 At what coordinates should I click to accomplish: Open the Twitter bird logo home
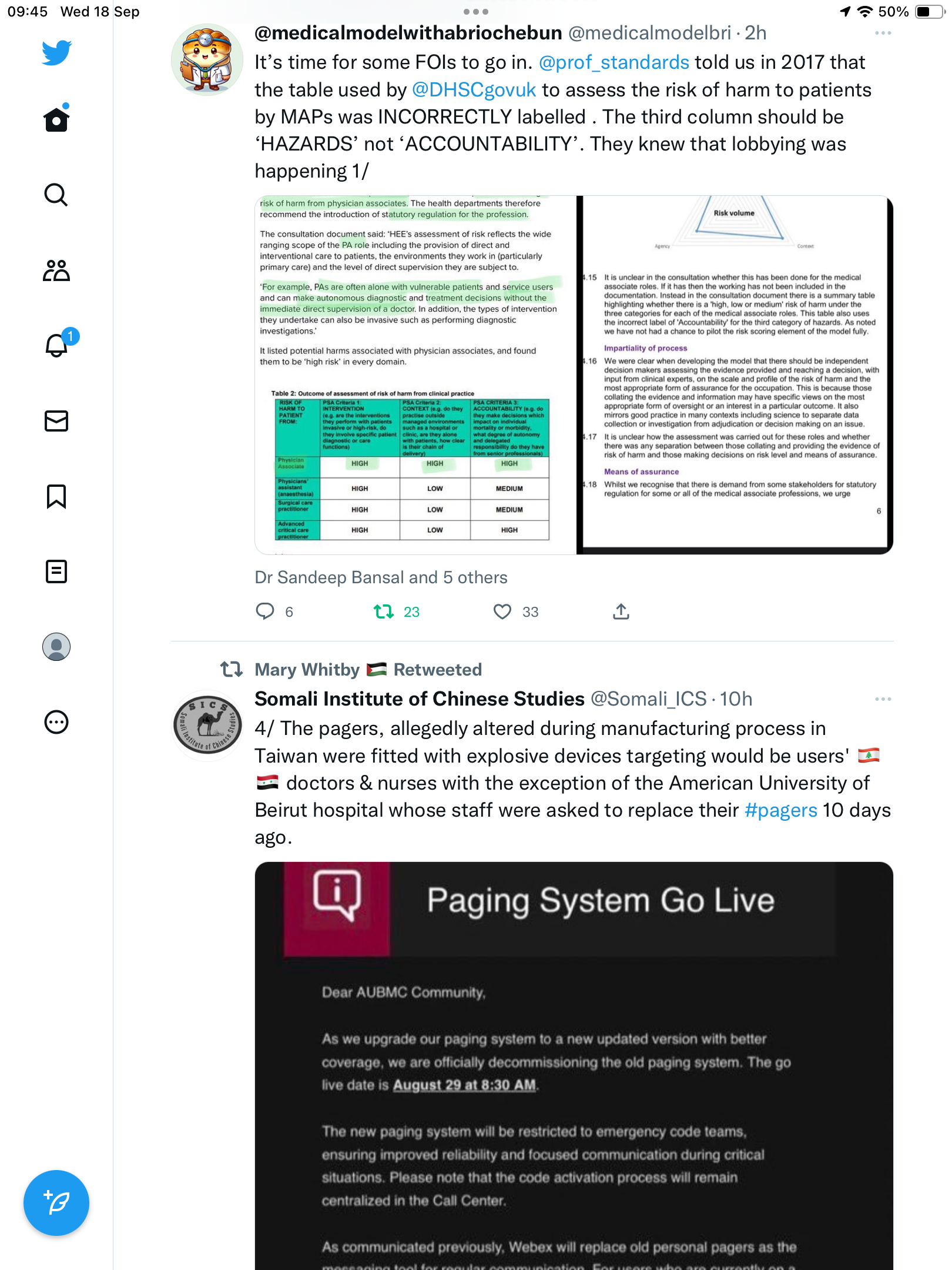[x=56, y=52]
